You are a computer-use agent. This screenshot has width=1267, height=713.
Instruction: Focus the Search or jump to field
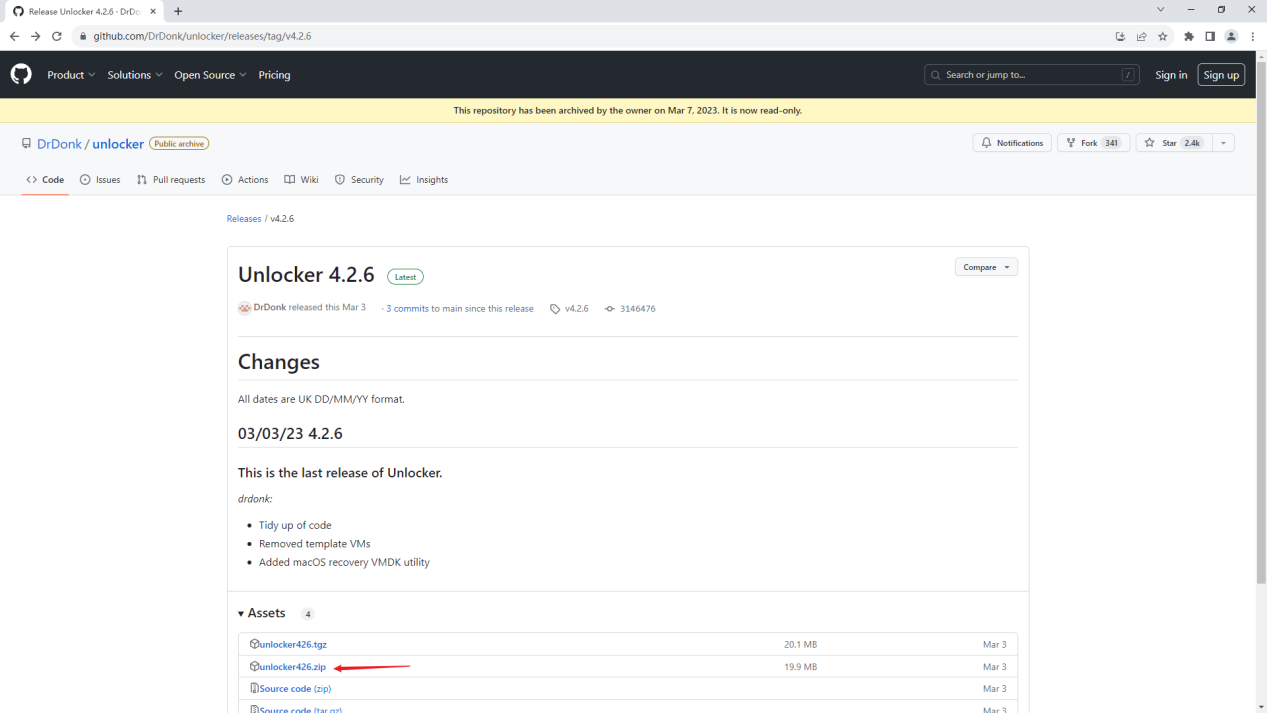click(x=1032, y=75)
